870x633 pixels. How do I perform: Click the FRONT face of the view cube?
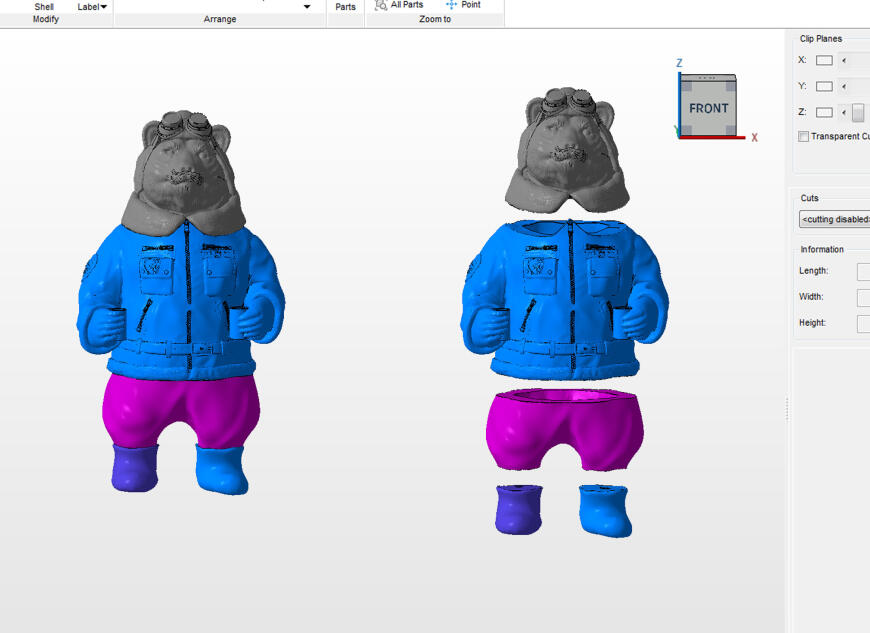click(x=708, y=108)
